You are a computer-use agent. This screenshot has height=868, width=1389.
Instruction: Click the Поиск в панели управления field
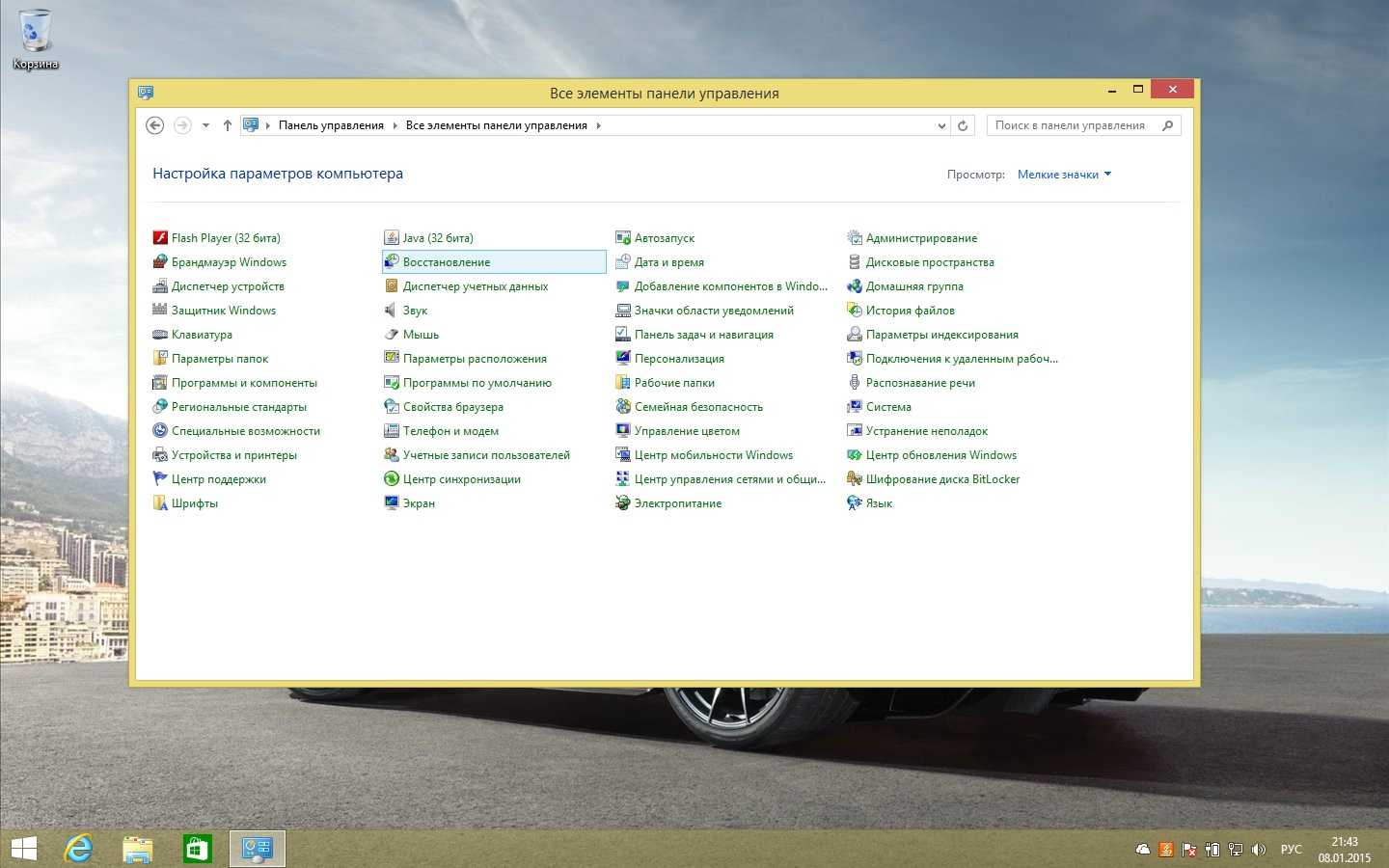click(1071, 125)
